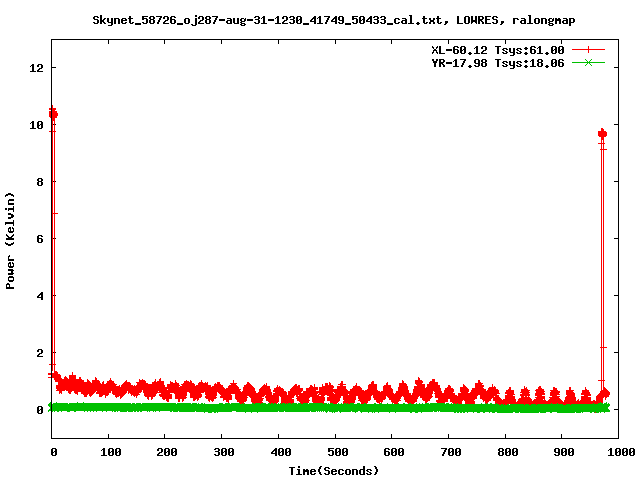Click x-axis tick label 900
The height and width of the screenshot is (480, 640).
coord(564,452)
